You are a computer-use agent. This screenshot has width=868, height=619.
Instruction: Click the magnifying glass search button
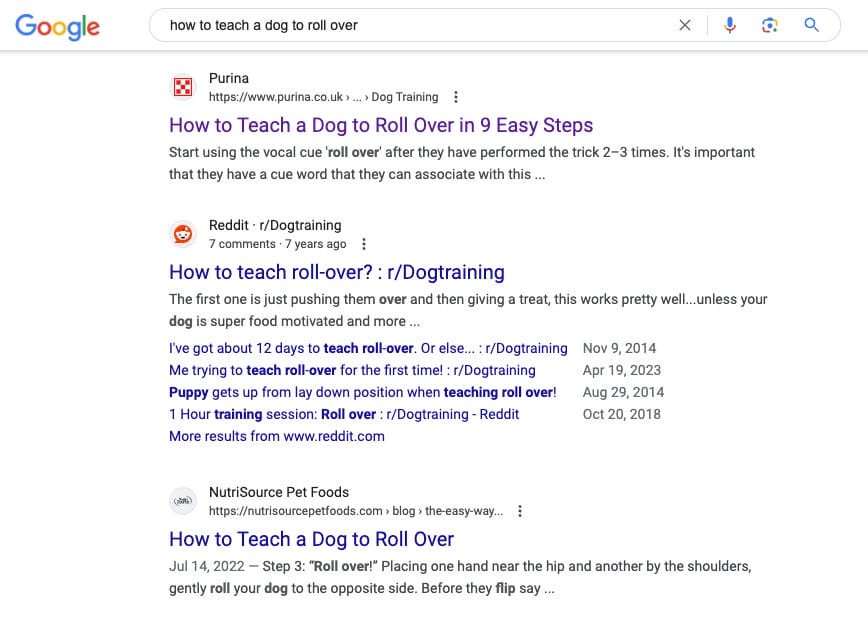tap(812, 24)
